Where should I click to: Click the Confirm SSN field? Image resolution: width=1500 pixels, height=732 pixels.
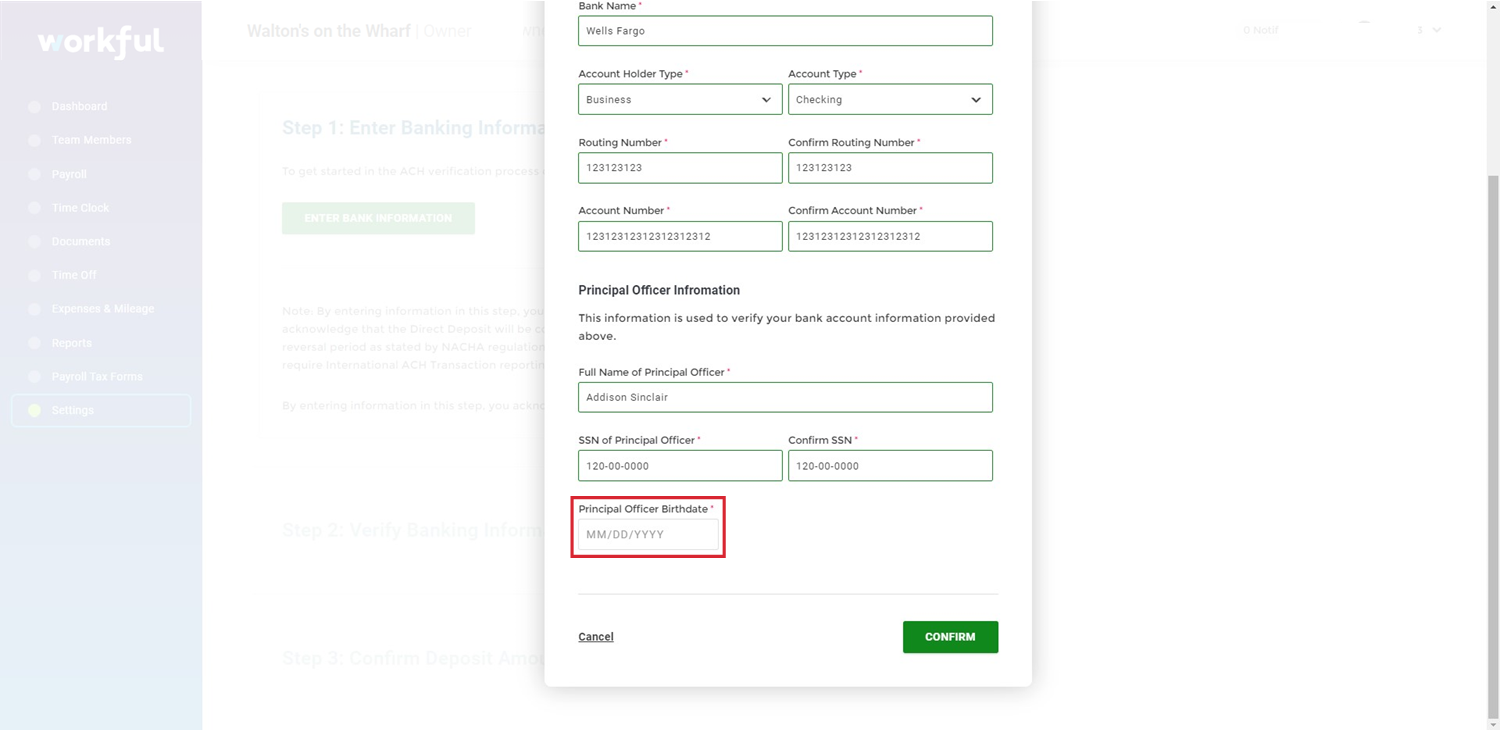click(890, 466)
